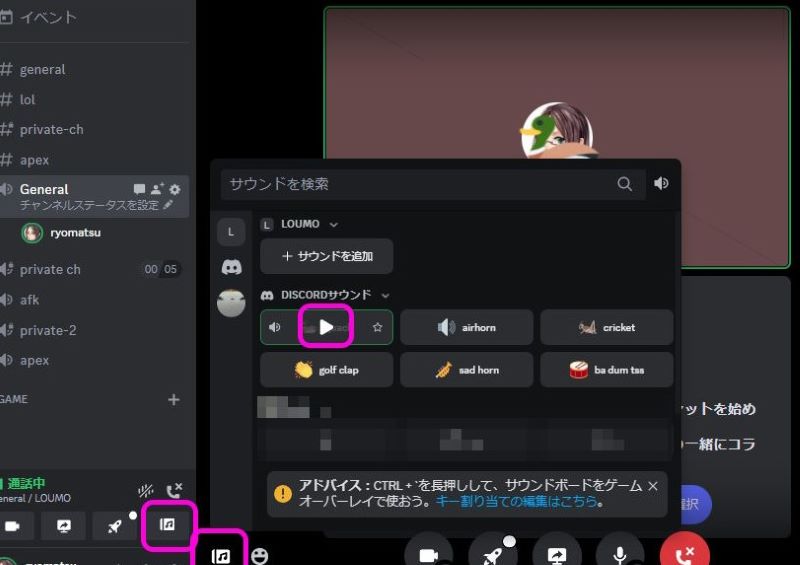The image size is (800, 565).
Task: Click invite people icon on General channel
Action: point(157,189)
